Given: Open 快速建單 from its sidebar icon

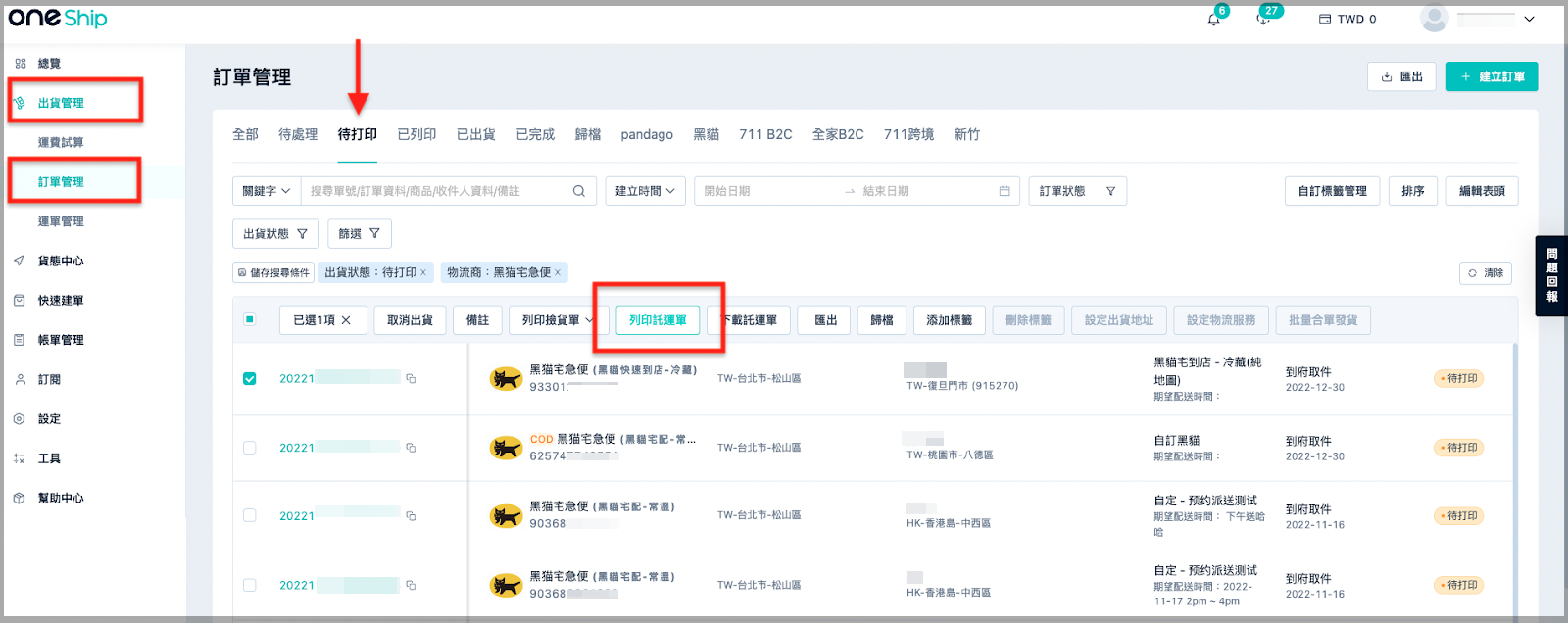Looking at the screenshot, I should tap(20, 301).
